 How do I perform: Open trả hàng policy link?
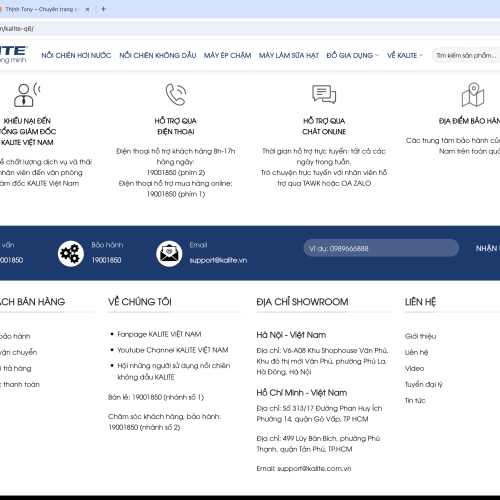point(16,368)
